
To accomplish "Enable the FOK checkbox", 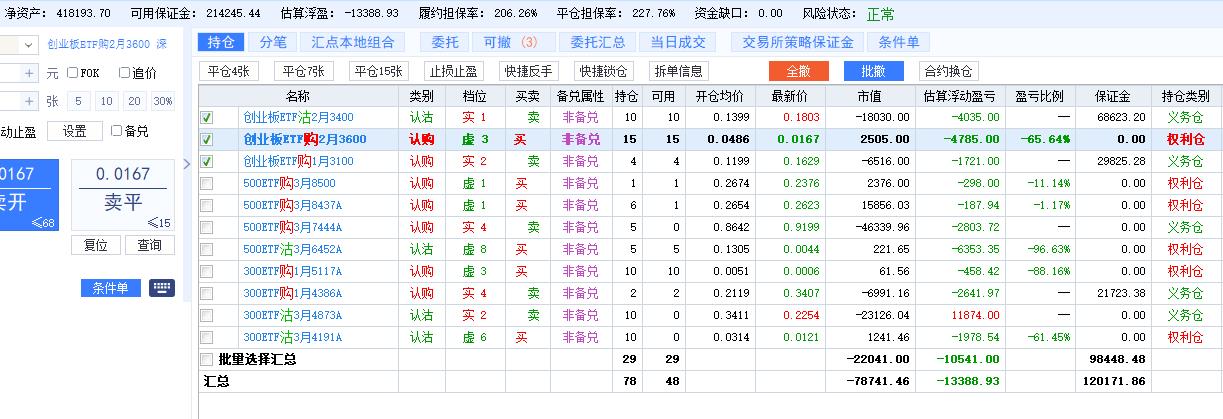I will tap(73, 73).
